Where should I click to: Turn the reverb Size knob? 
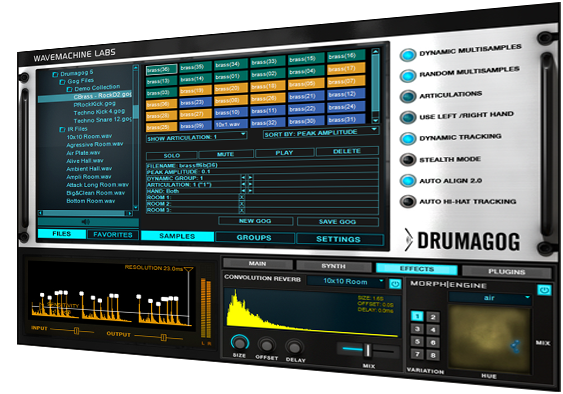pyautogui.click(x=239, y=343)
